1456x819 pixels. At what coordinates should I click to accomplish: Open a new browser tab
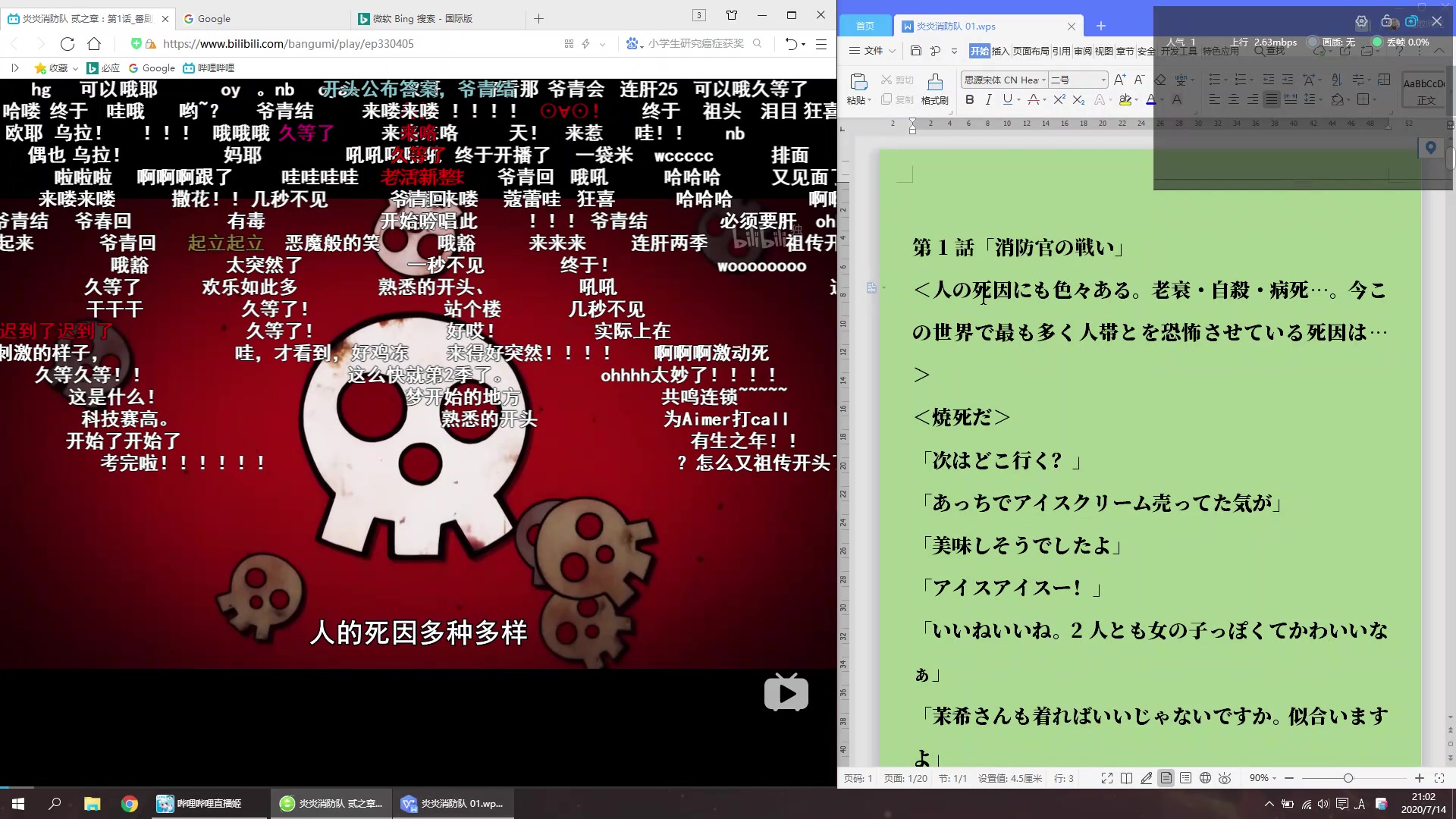click(x=538, y=18)
